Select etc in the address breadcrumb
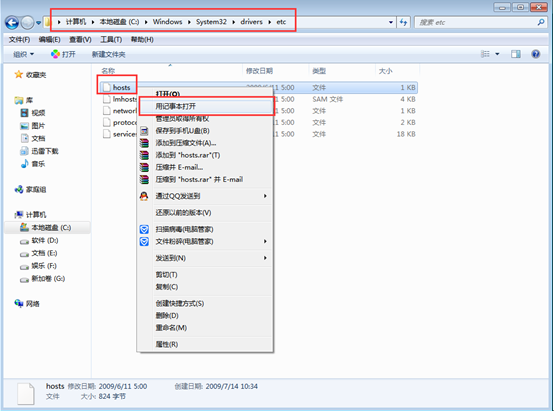This screenshot has height=411, width=554. (x=281, y=22)
